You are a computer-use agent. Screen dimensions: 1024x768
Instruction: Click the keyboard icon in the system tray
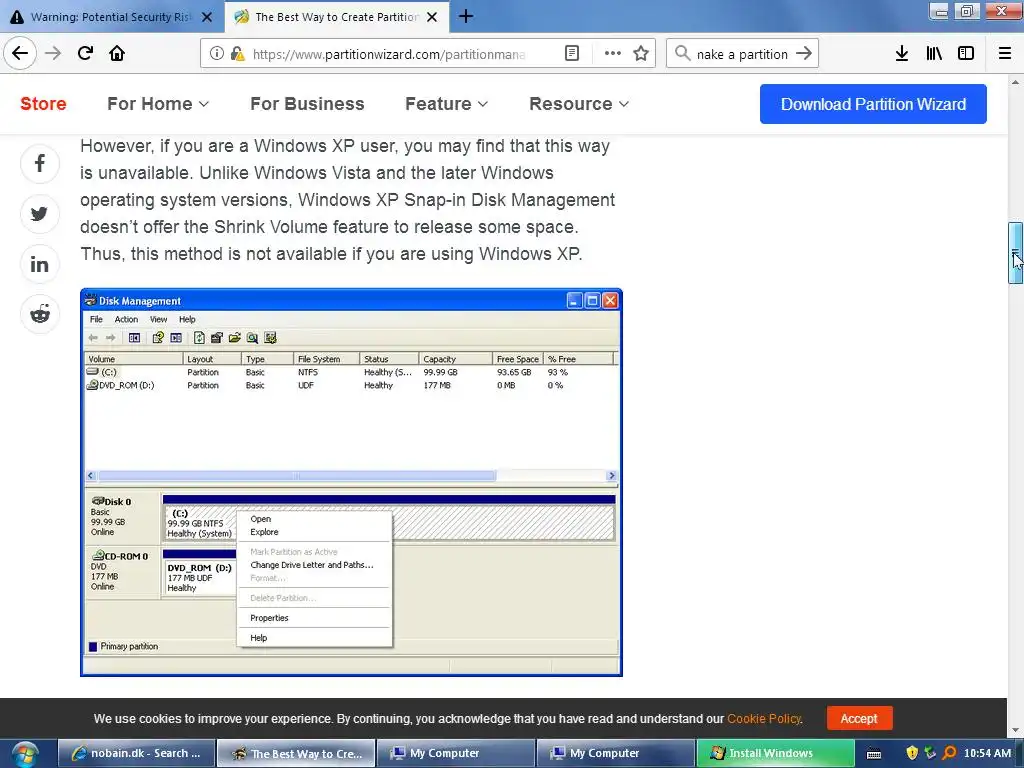pyautogui.click(x=874, y=754)
